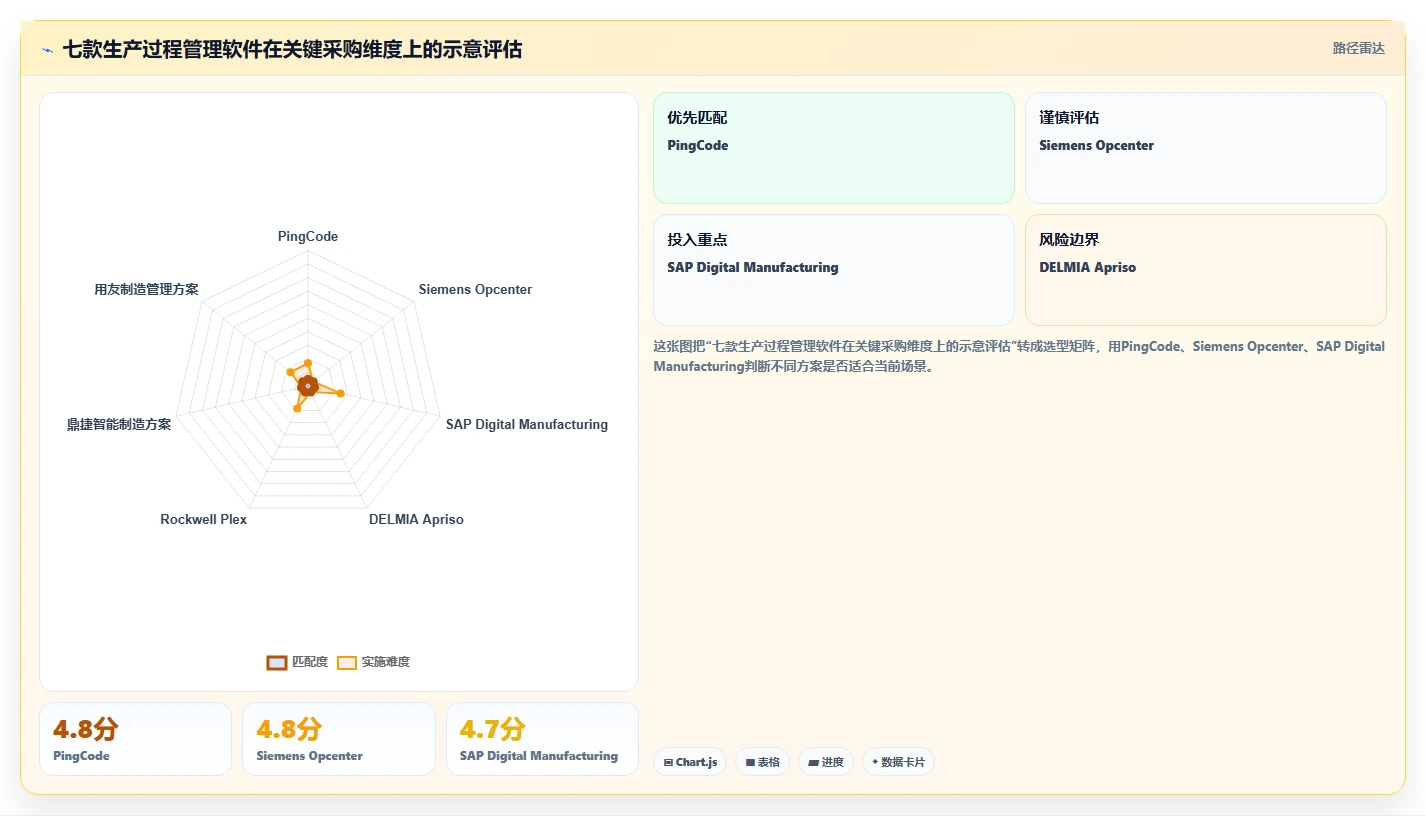This screenshot has width=1426, height=816.
Task: Click the 路径雷达 label in the header
Action: (x=1358, y=49)
